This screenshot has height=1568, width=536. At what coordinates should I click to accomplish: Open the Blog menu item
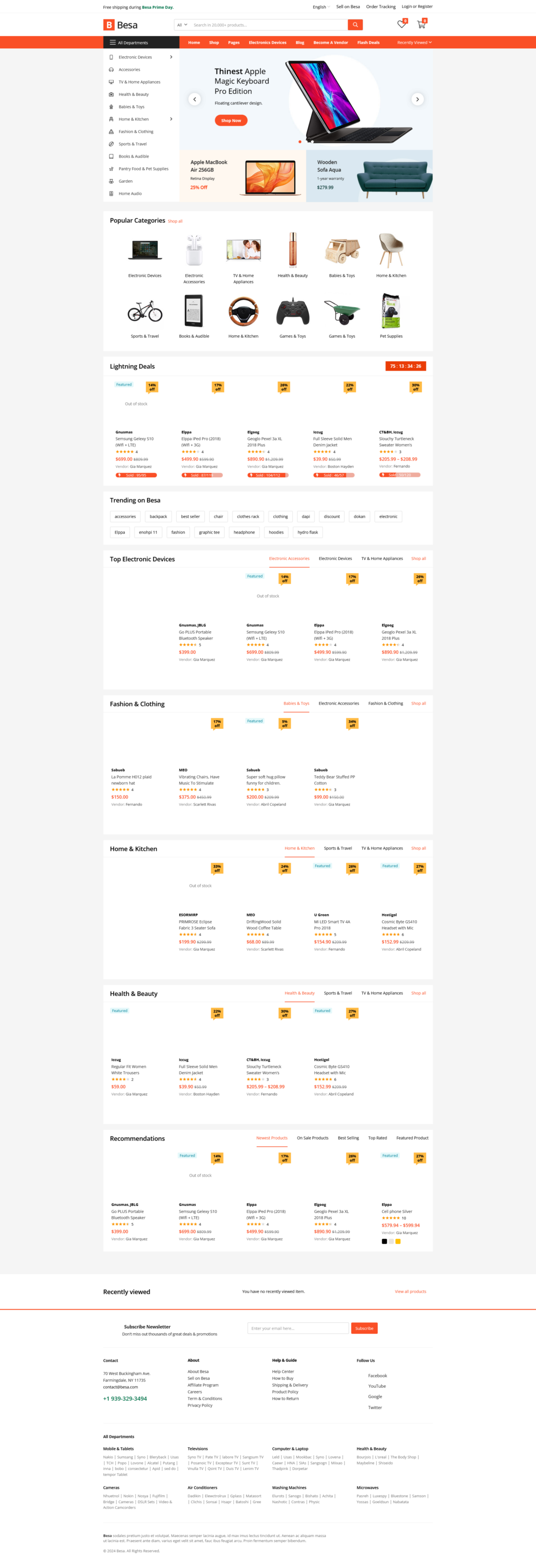click(x=300, y=42)
